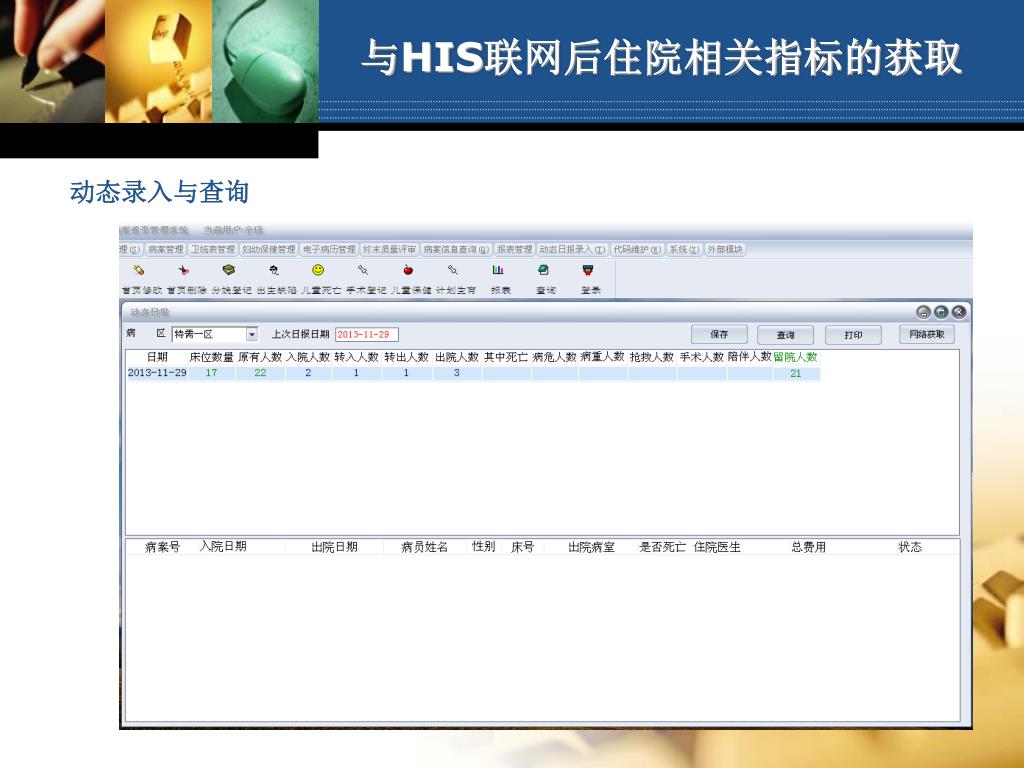Expand the 病区 ward dropdown
Viewport: 1024px width, 768px height.
(252, 335)
